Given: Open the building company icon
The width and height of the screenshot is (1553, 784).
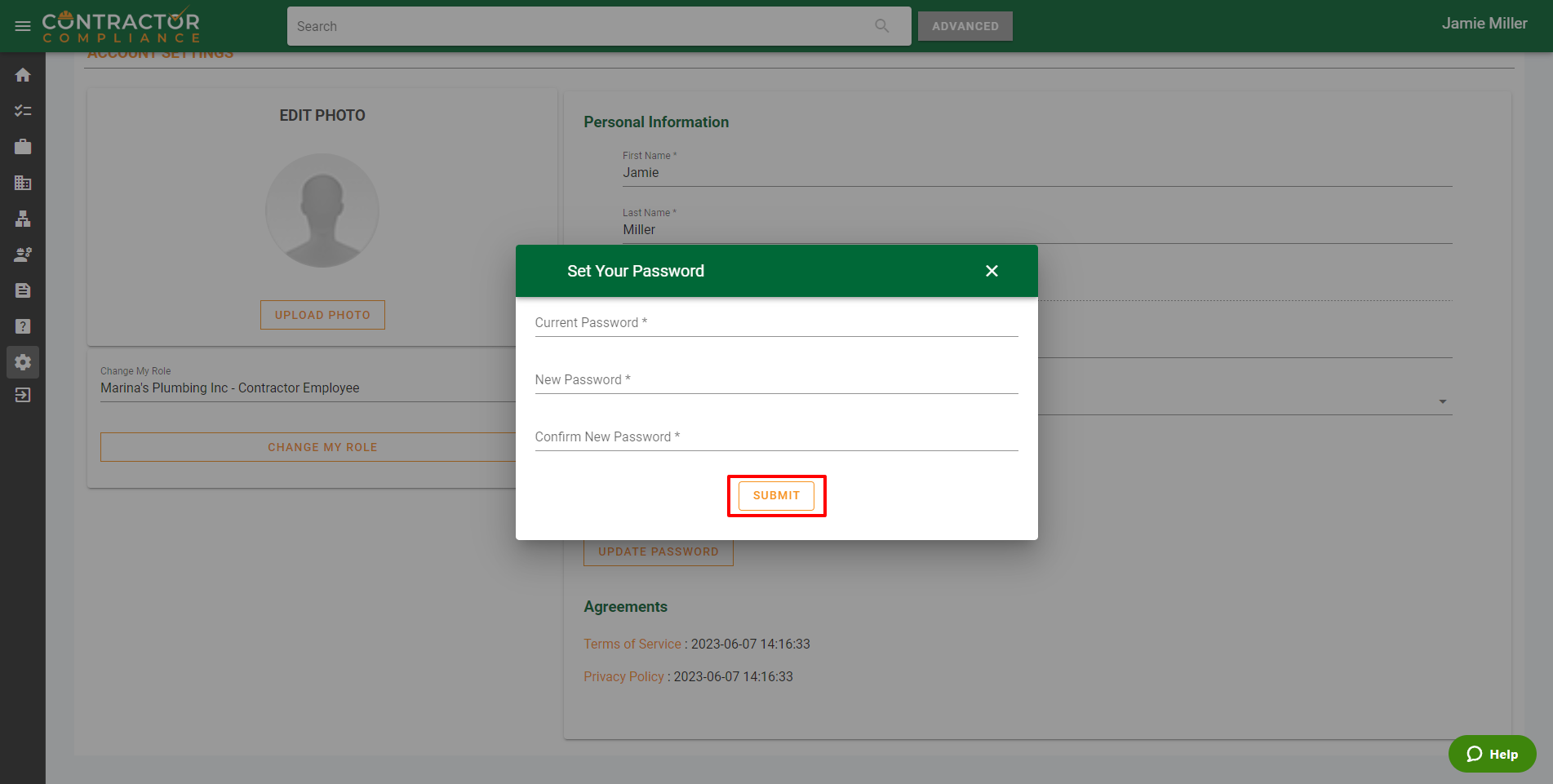Looking at the screenshot, I should 23,183.
